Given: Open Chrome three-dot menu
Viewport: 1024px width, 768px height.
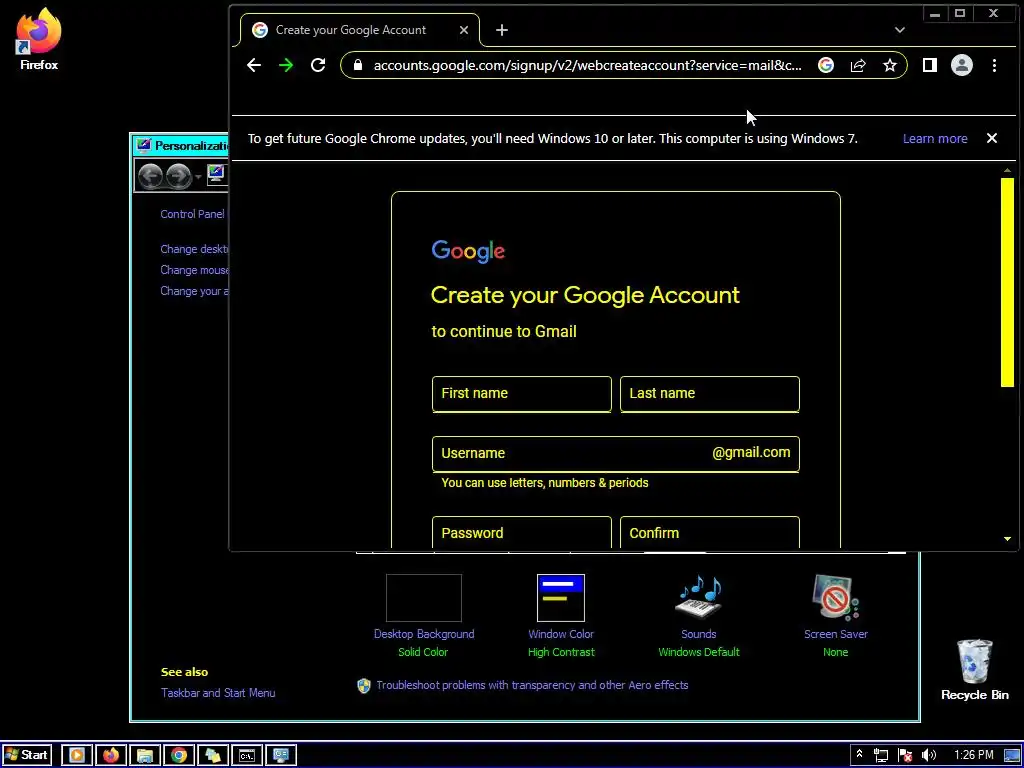Looking at the screenshot, I should coord(994,65).
